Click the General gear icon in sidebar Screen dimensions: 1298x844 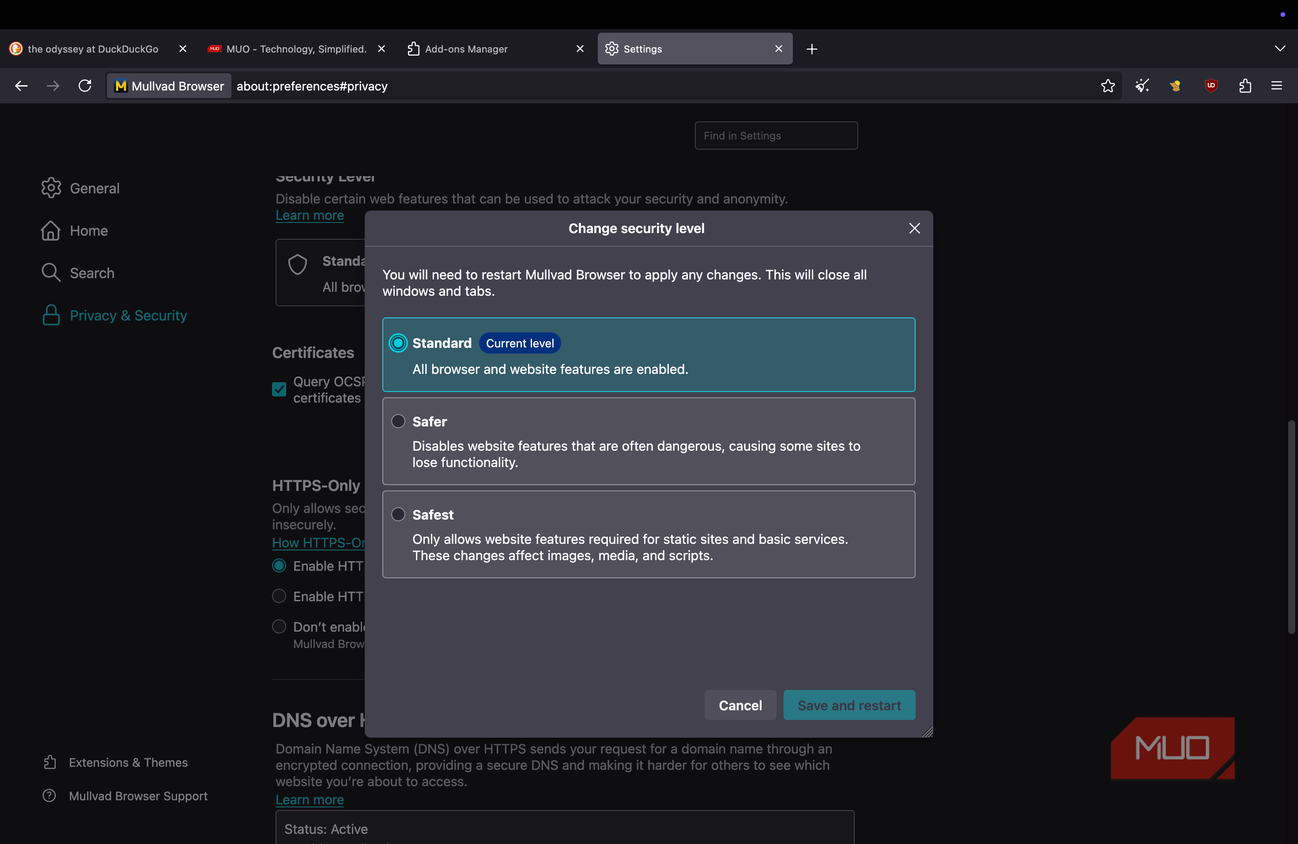(x=51, y=188)
